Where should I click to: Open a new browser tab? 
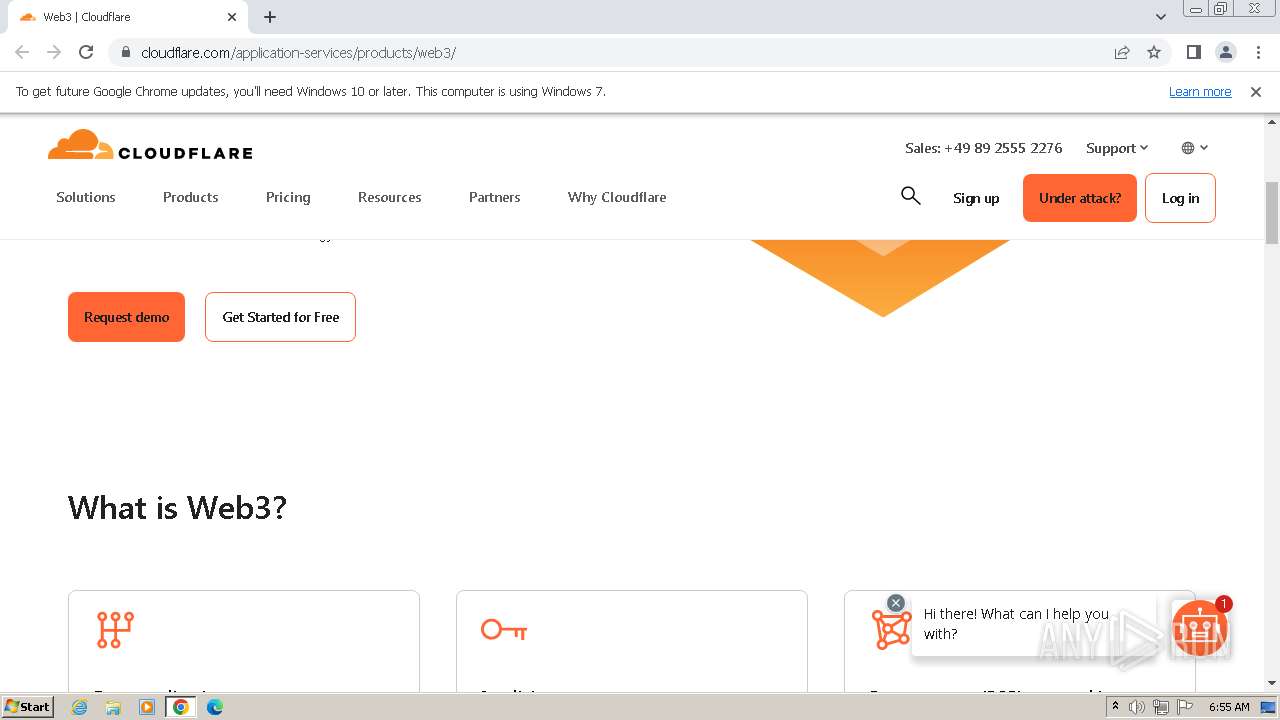coord(270,17)
